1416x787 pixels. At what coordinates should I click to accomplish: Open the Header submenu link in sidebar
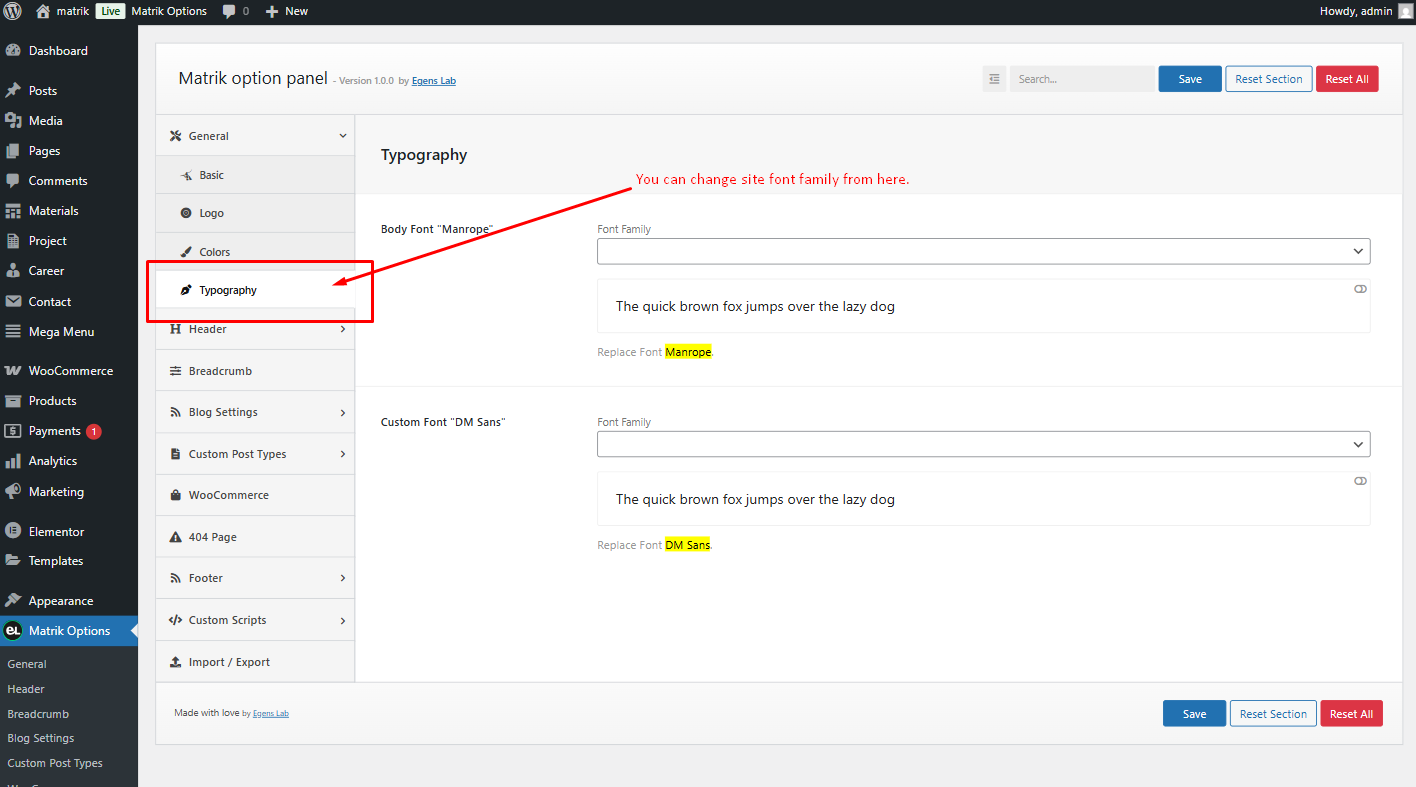26,689
